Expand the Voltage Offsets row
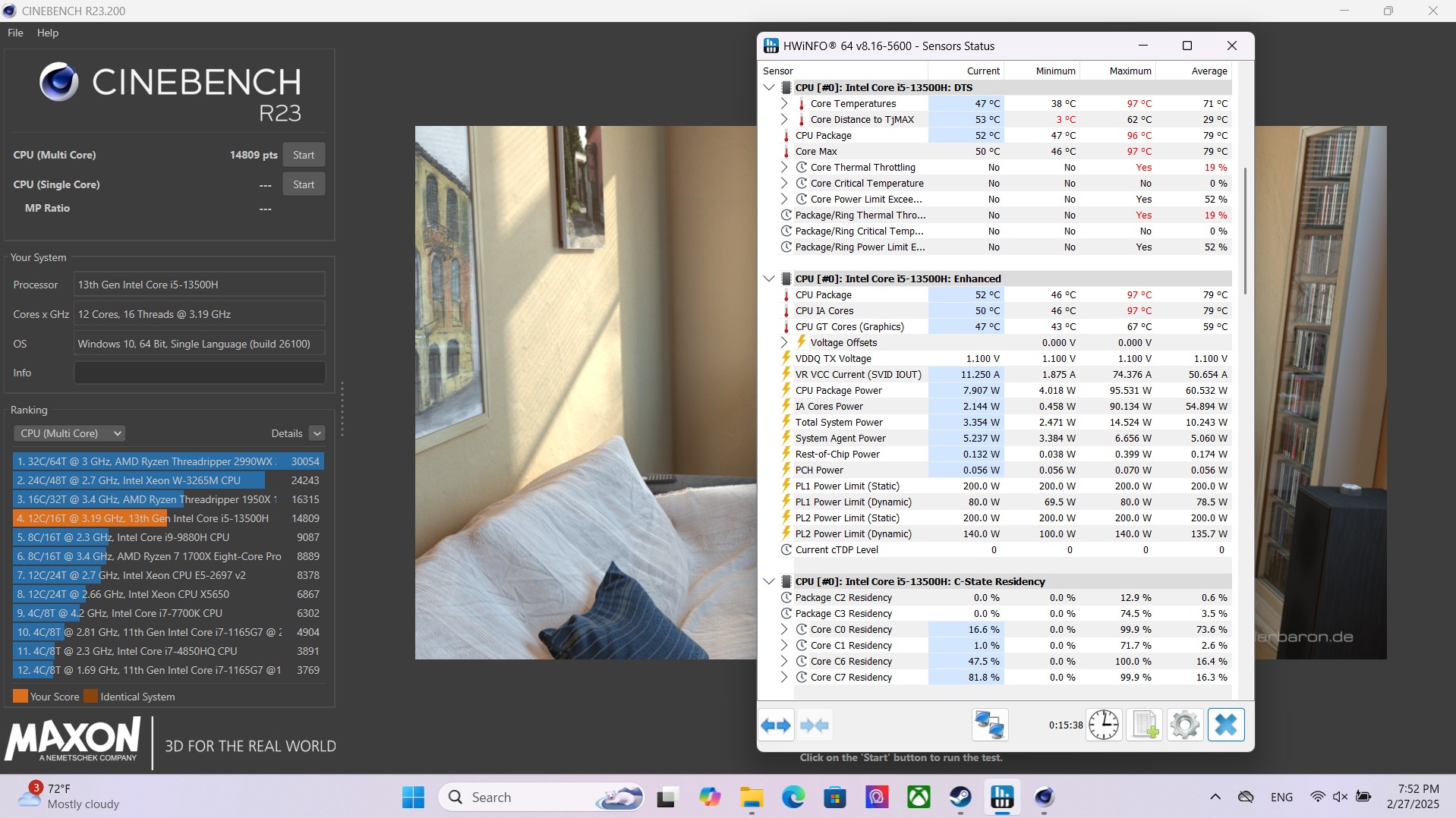This screenshot has width=1456, height=818. [x=784, y=342]
